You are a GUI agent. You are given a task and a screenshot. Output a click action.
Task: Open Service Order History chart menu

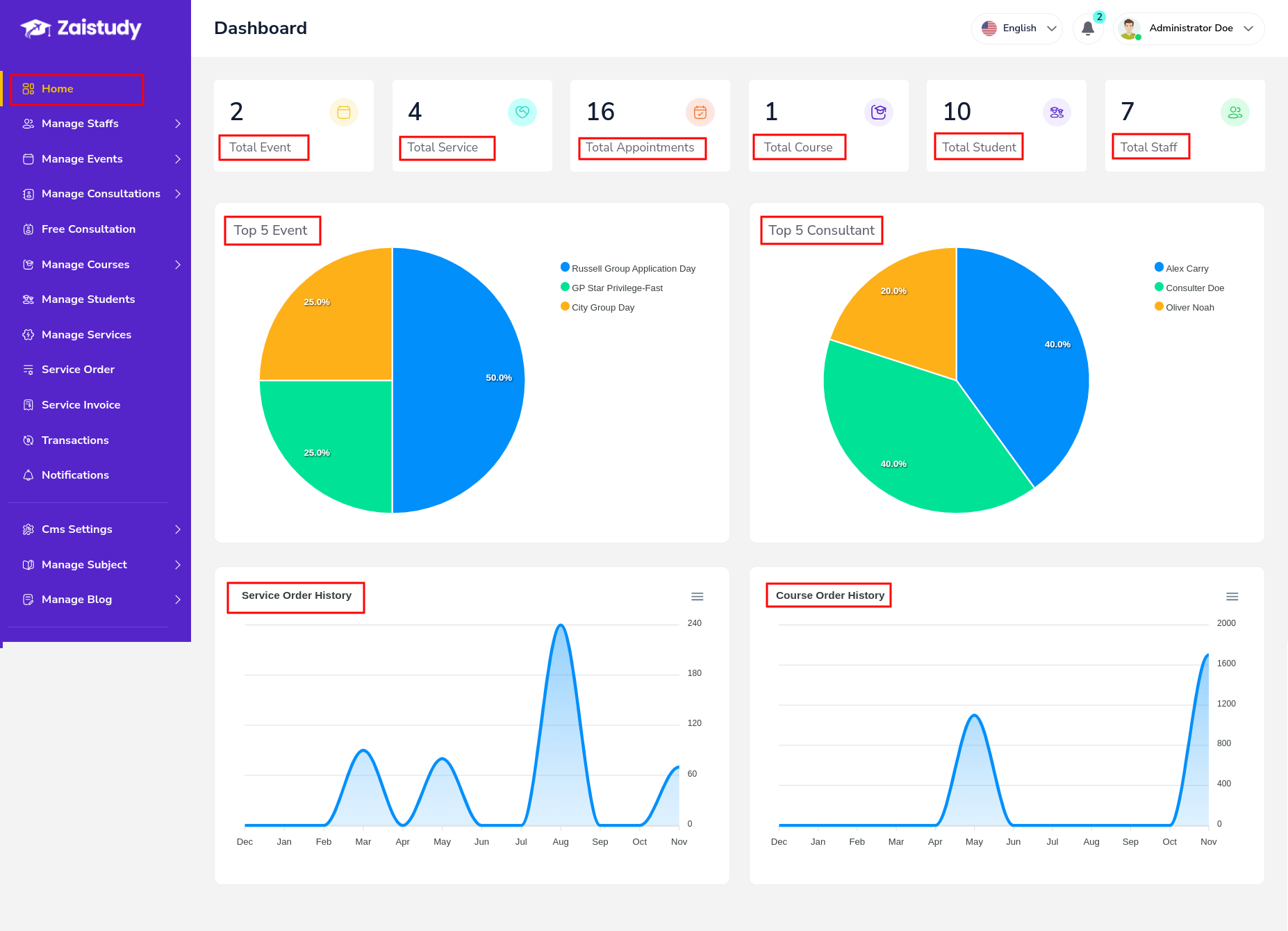[697, 597]
